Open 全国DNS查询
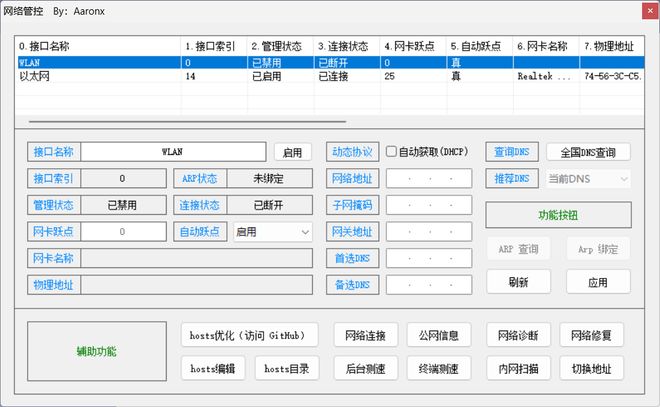 (x=588, y=152)
